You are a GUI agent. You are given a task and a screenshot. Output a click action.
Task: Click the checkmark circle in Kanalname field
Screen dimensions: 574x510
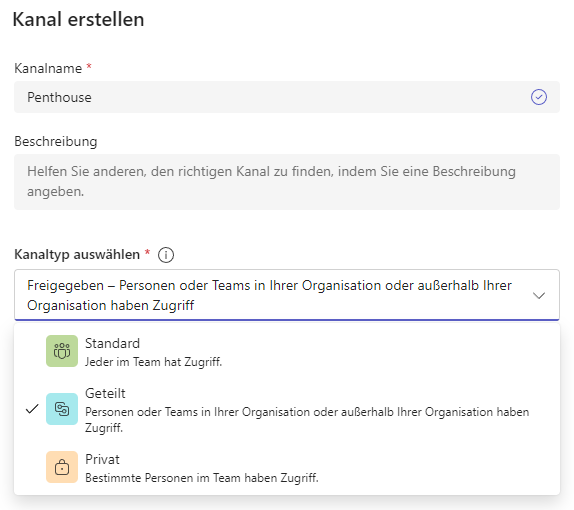(539, 97)
